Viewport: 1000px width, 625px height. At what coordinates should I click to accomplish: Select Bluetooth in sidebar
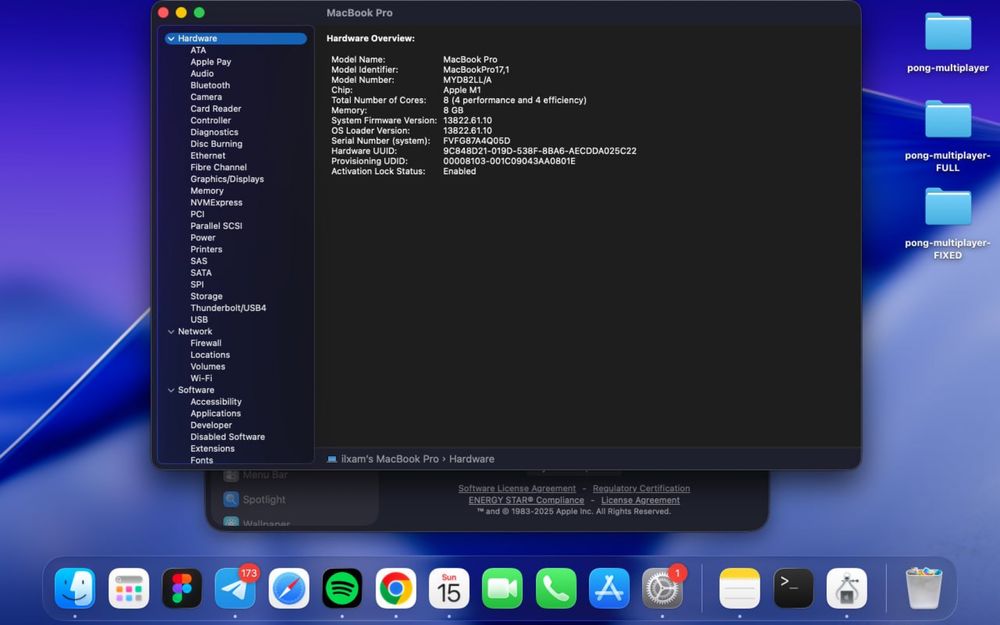(x=210, y=85)
